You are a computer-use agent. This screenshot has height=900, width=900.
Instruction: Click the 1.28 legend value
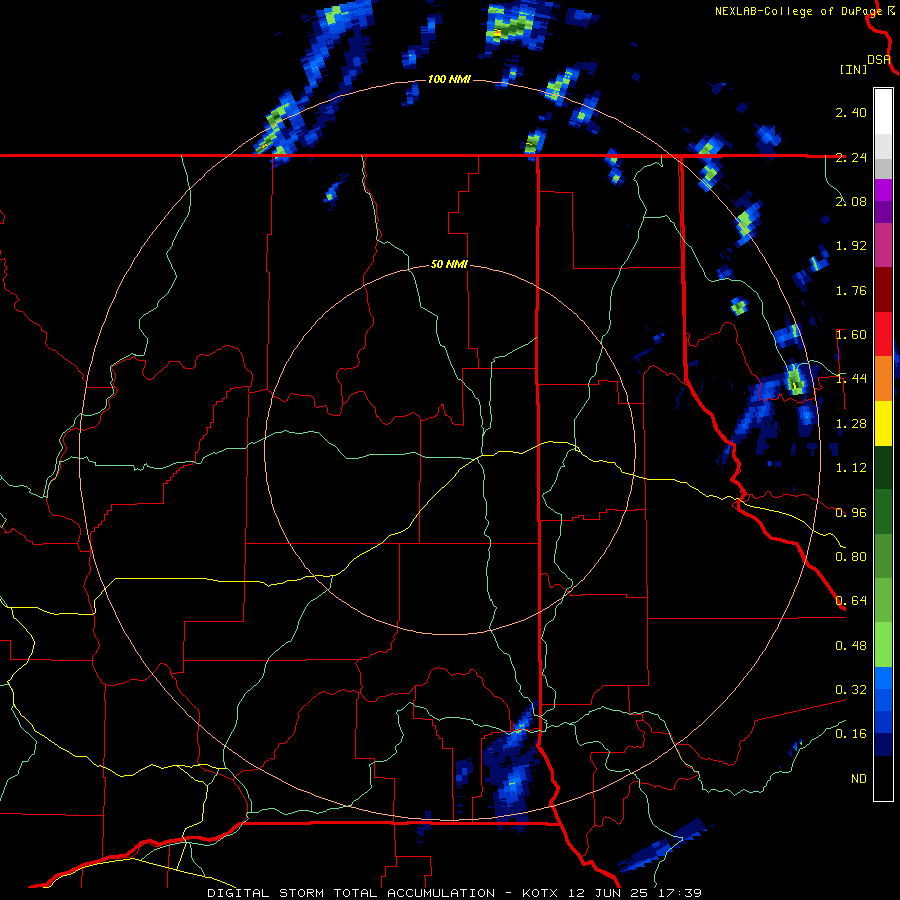pyautogui.click(x=851, y=424)
